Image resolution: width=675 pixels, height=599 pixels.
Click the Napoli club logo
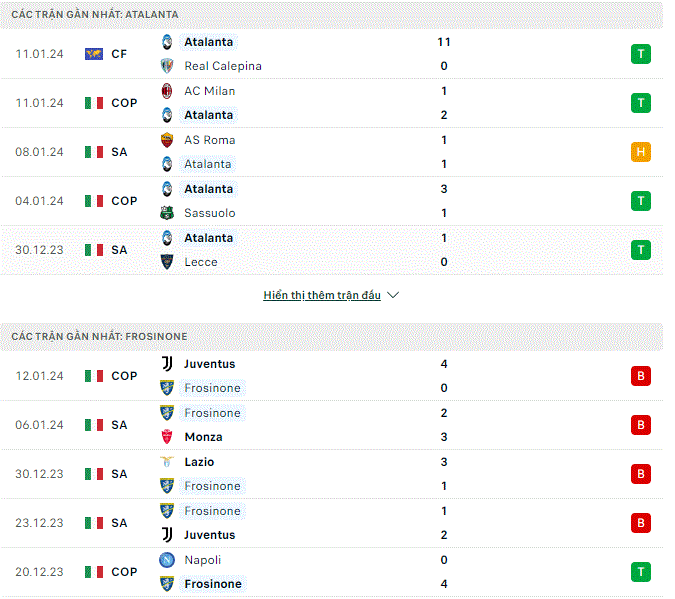(167, 560)
